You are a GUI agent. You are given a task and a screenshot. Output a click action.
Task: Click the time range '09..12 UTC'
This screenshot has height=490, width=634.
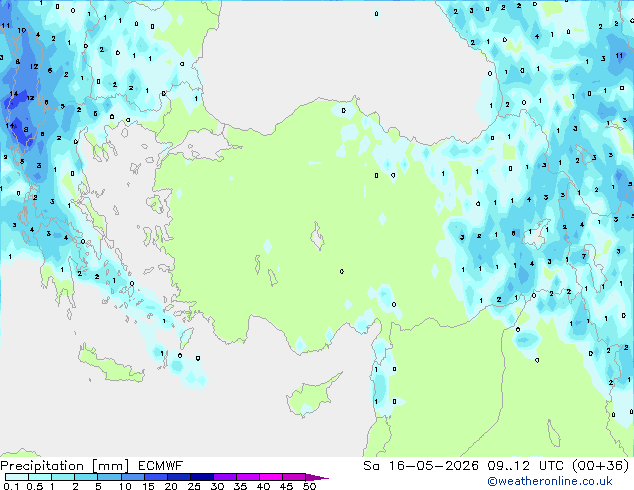(x=526, y=466)
